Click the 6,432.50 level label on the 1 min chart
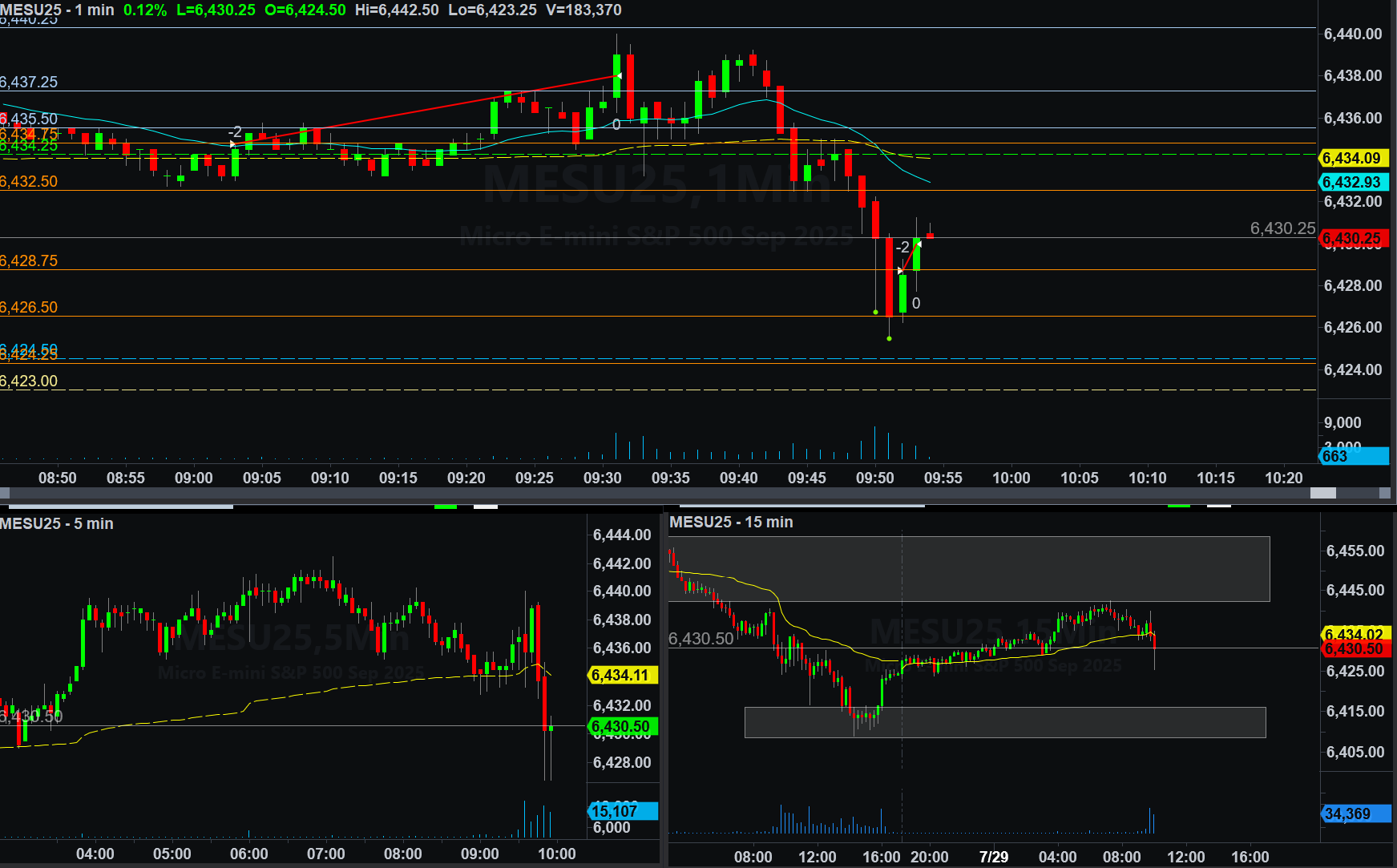 point(29,181)
